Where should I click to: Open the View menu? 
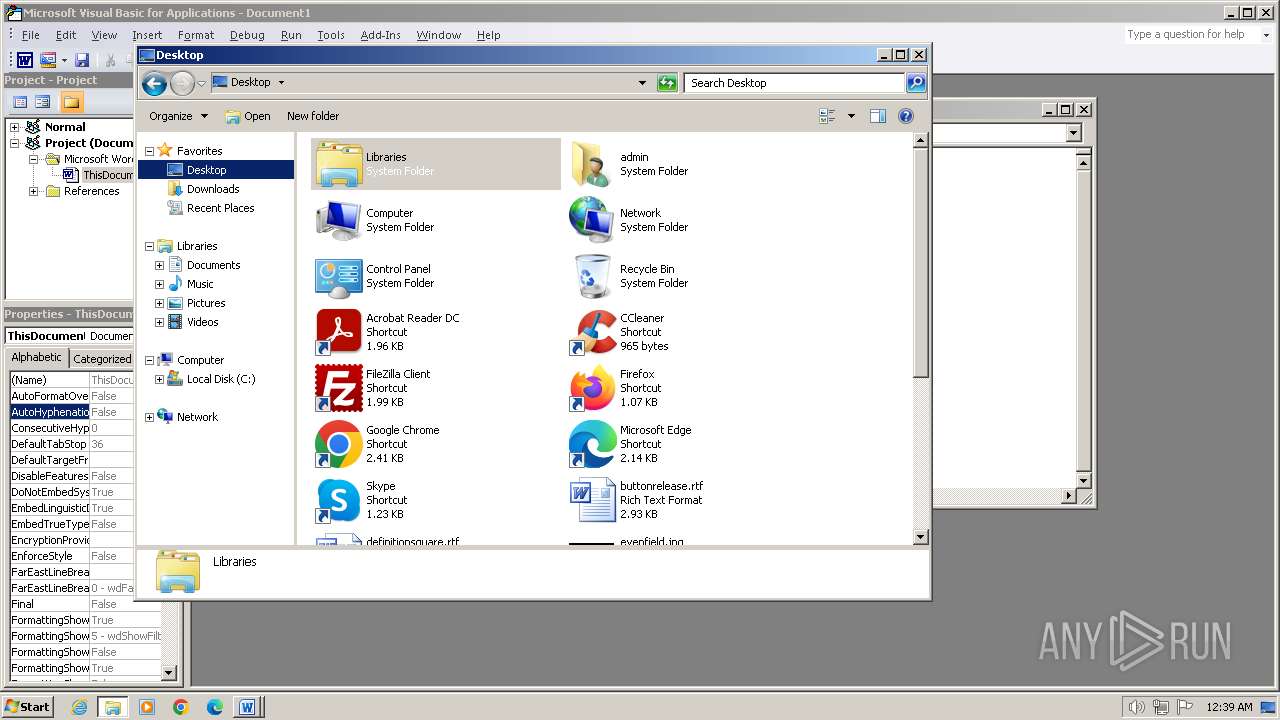click(x=104, y=35)
